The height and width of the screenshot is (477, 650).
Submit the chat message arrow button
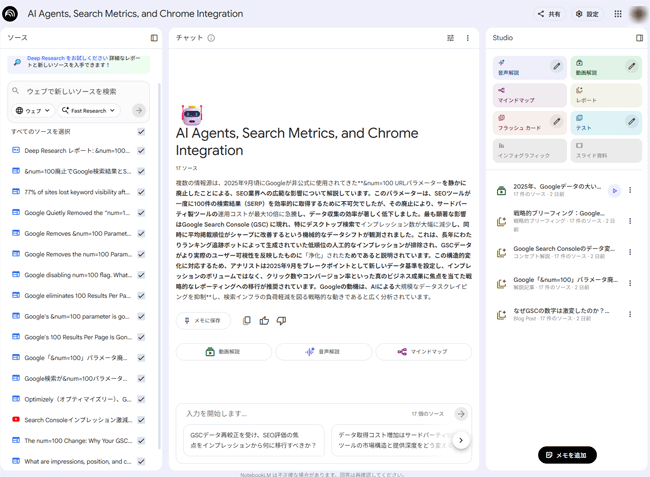pyautogui.click(x=461, y=414)
